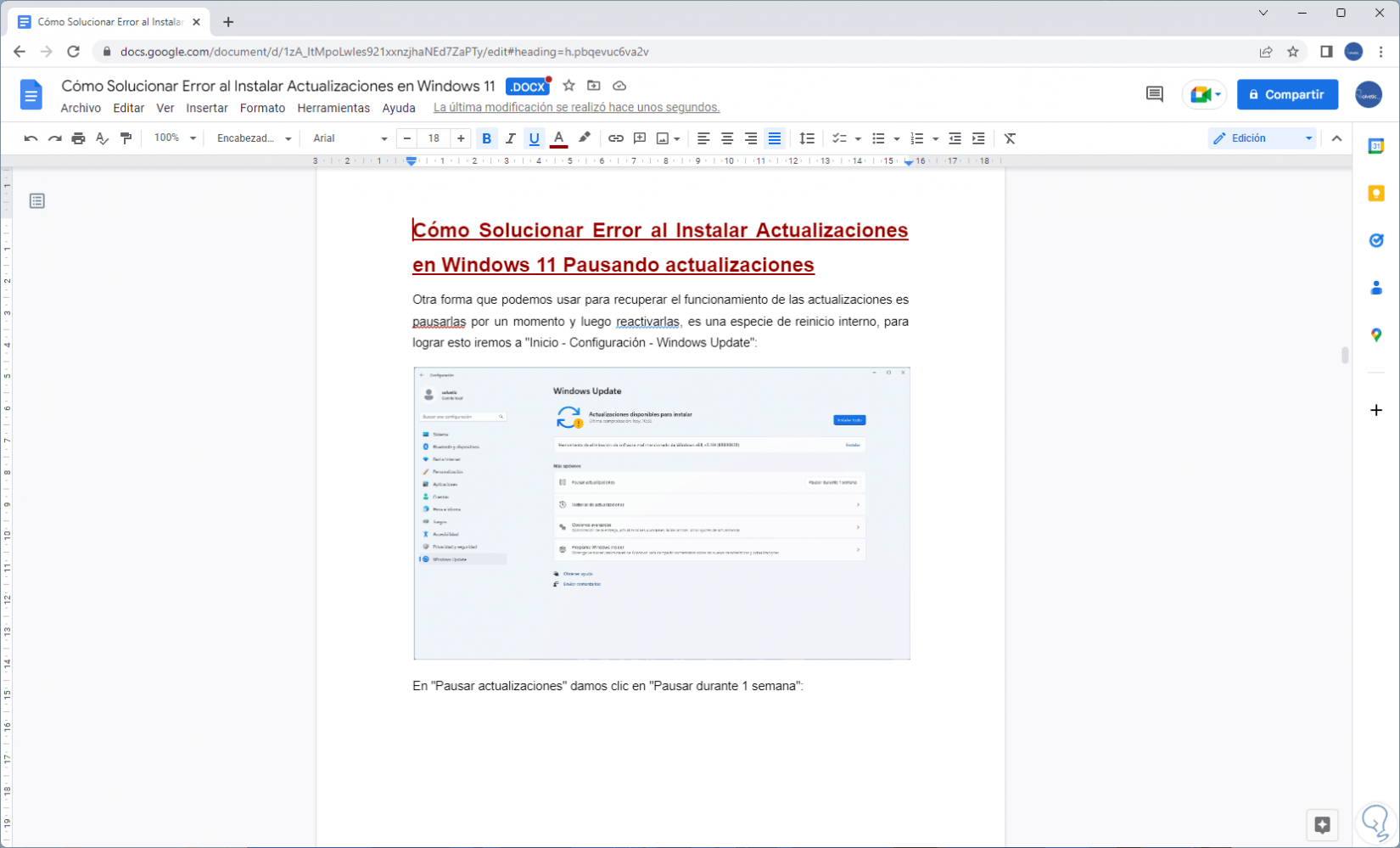This screenshot has height=848, width=1400.
Task: Change the text color
Action: 558,138
